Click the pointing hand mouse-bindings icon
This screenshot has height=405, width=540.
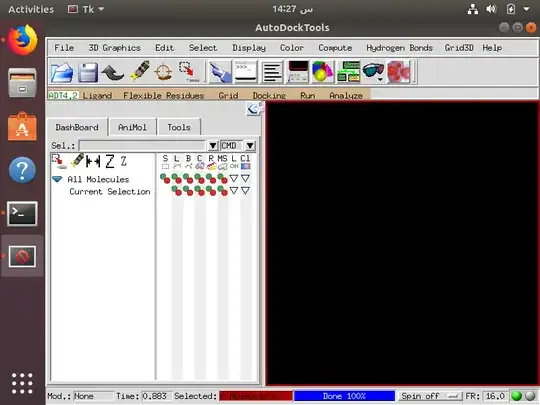tap(220, 72)
